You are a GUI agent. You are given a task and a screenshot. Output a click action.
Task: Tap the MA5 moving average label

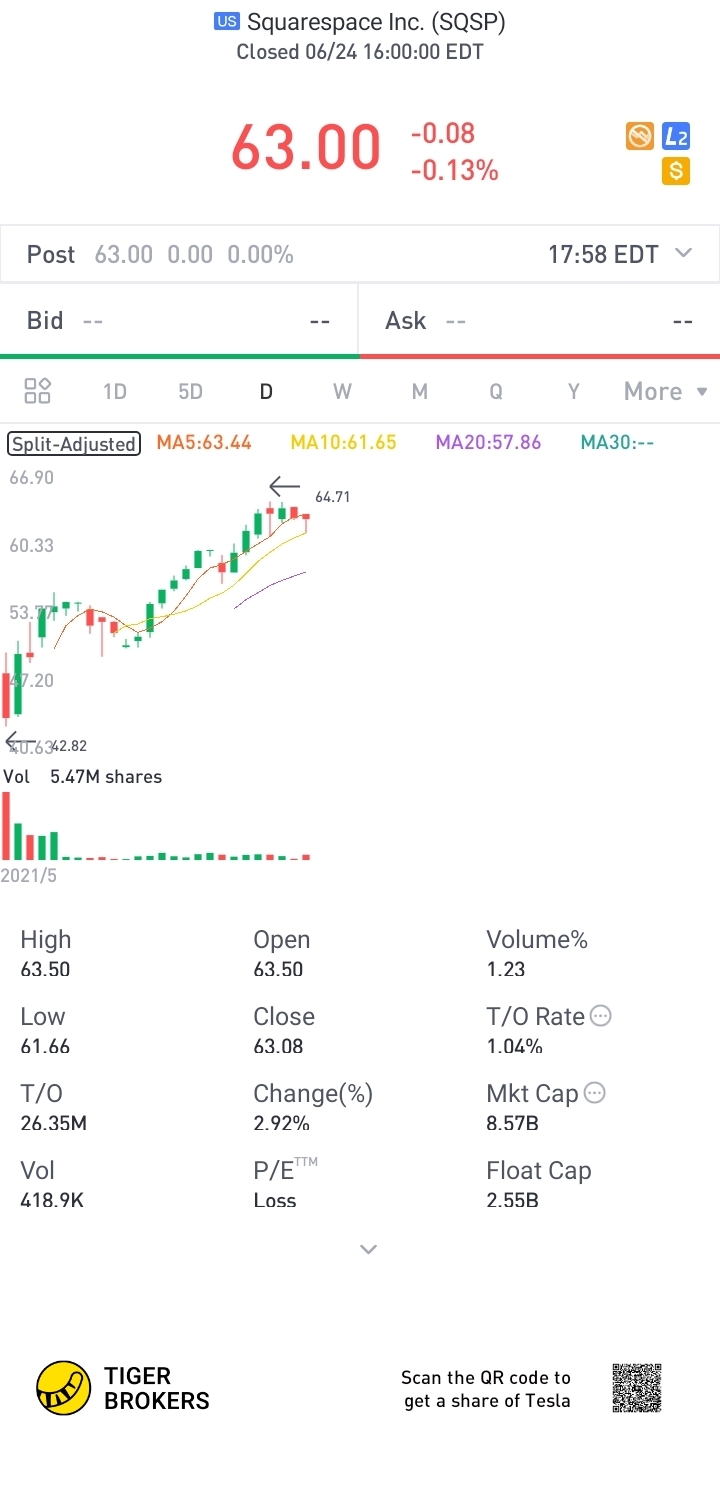pos(204,443)
